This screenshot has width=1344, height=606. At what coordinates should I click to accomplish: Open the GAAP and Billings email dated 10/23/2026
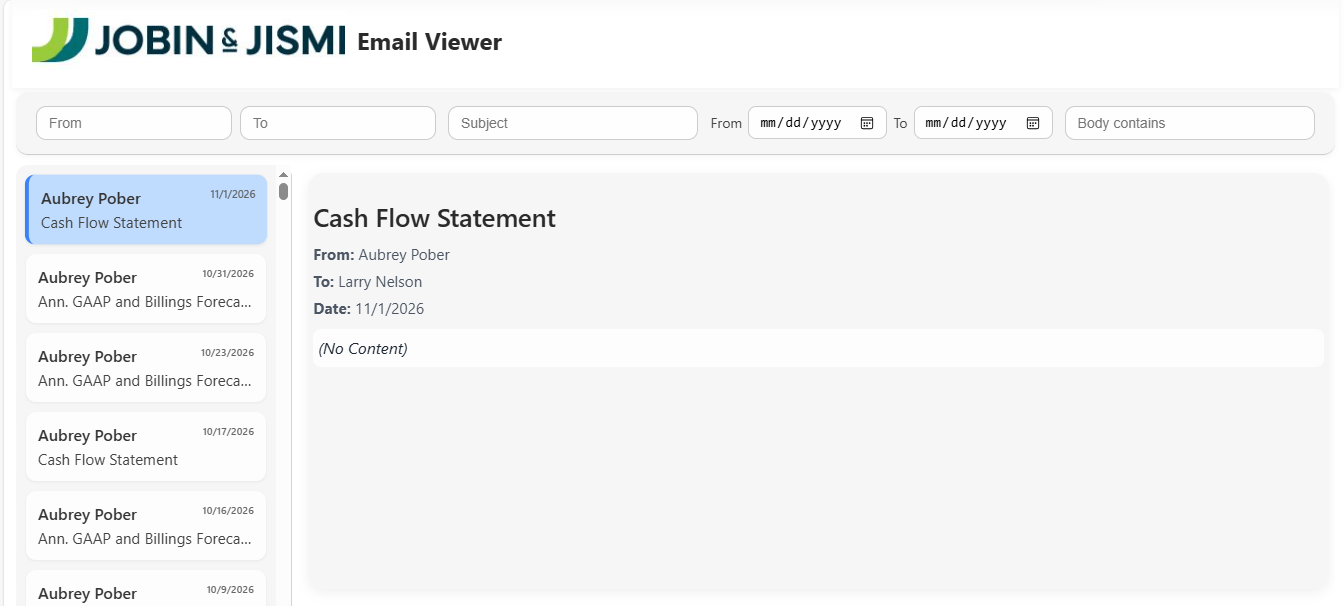click(146, 367)
